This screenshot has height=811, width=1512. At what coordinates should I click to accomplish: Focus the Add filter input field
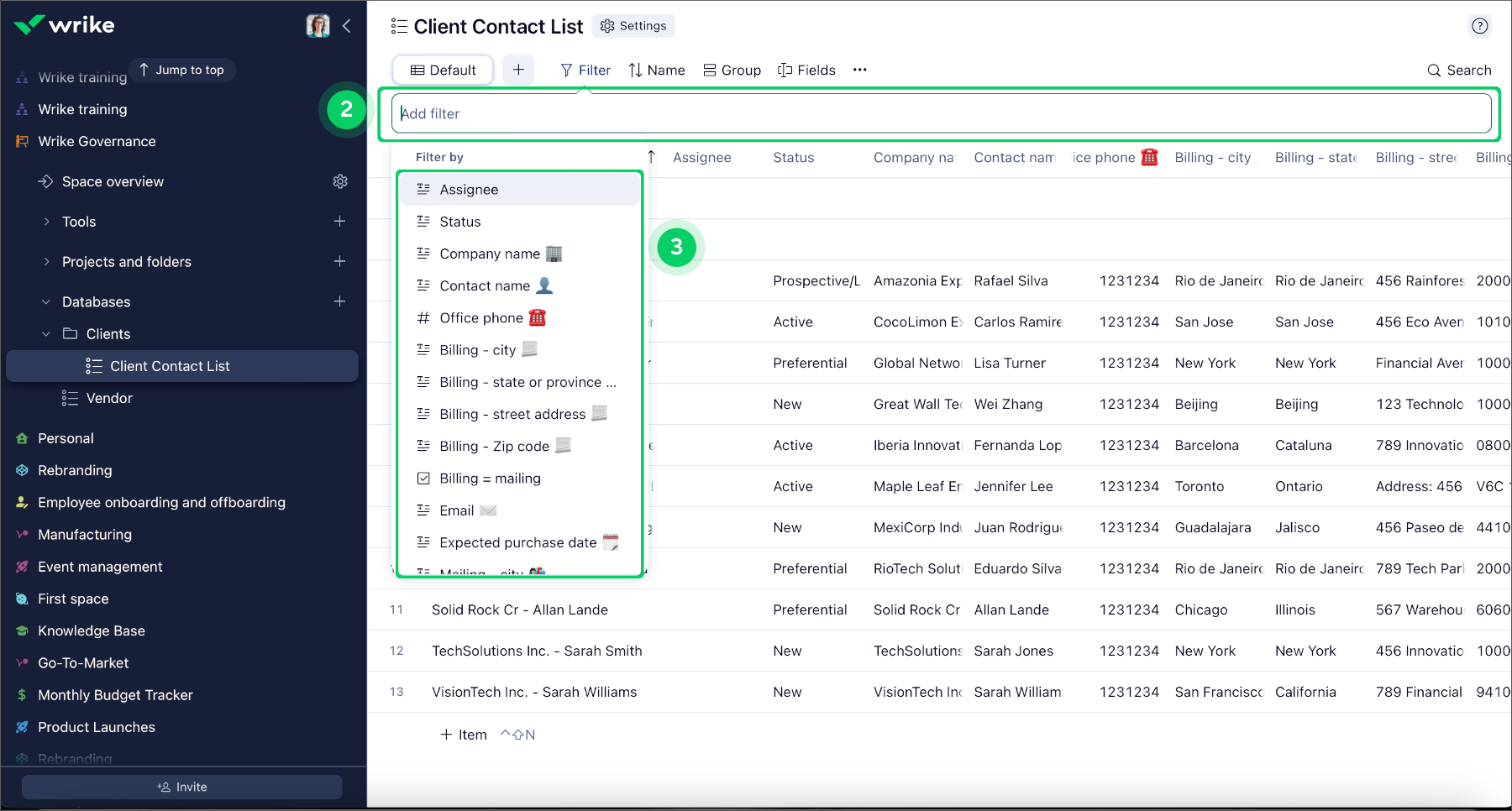tap(941, 113)
